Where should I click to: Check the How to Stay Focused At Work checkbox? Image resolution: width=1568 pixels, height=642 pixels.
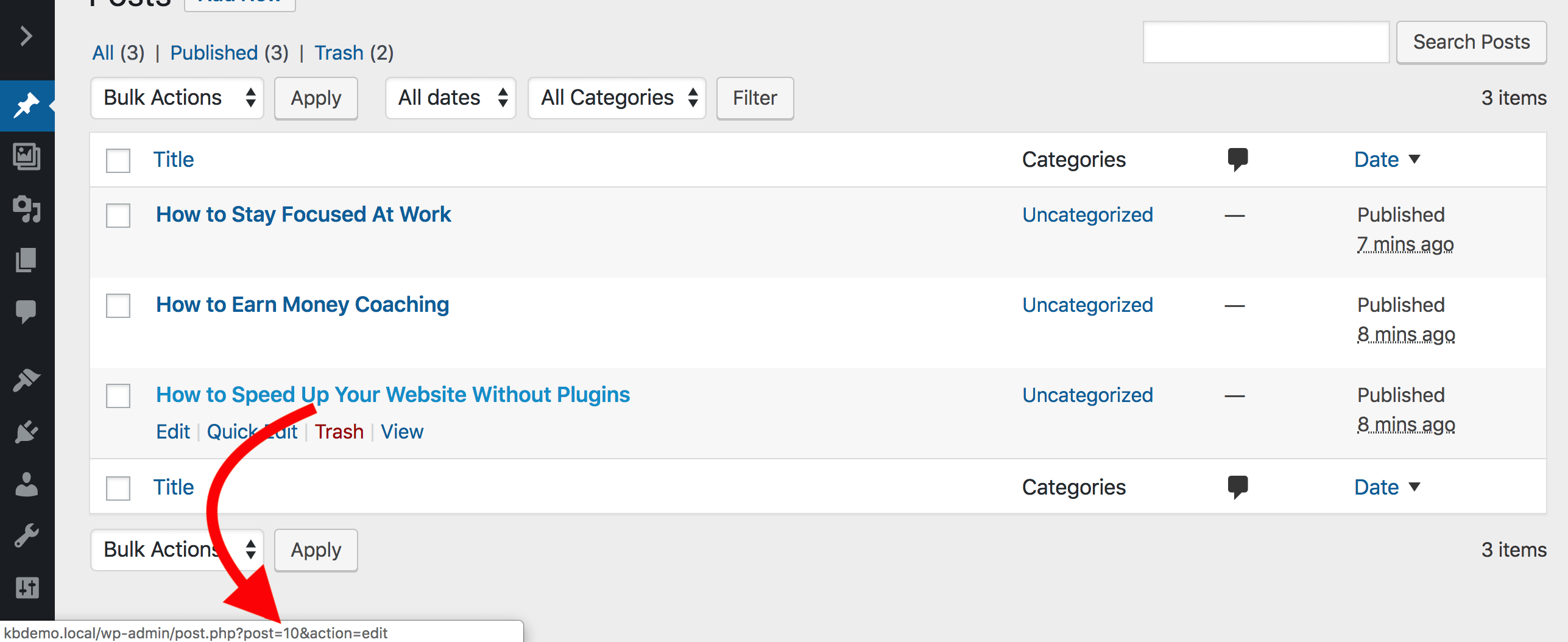[x=118, y=215]
